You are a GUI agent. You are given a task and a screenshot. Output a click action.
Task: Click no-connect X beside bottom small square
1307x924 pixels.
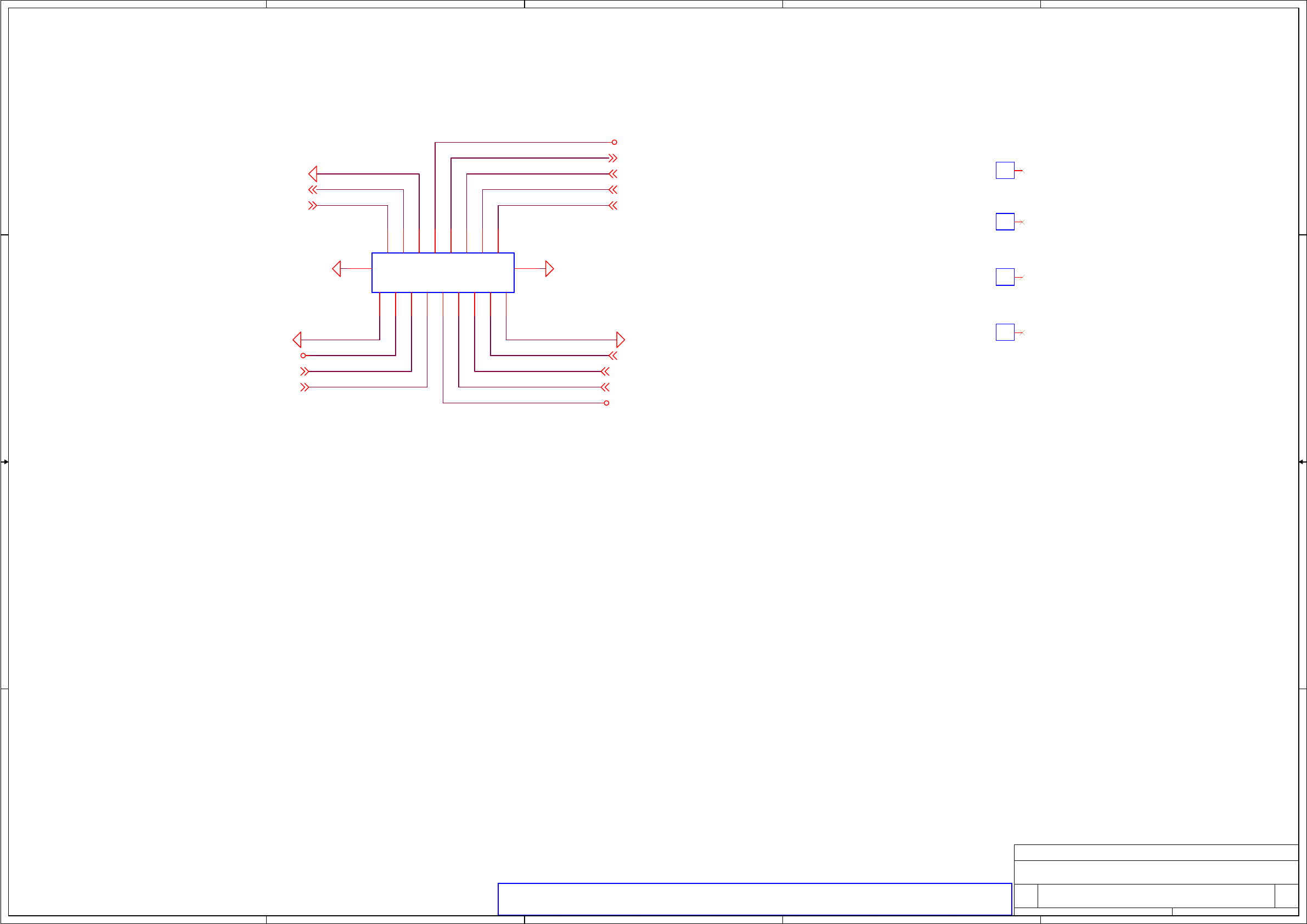tap(1022, 333)
